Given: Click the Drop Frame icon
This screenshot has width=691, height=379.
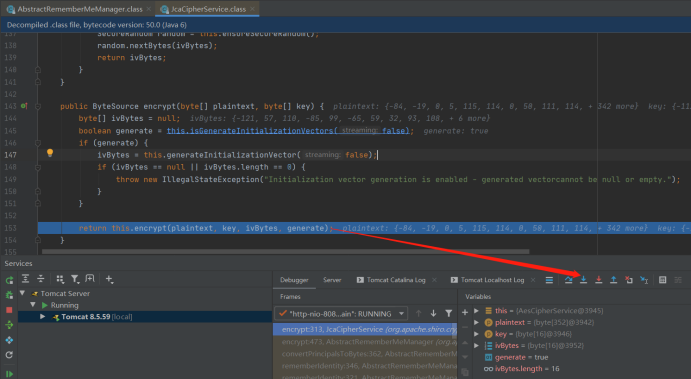Looking at the screenshot, I should coord(629,280).
